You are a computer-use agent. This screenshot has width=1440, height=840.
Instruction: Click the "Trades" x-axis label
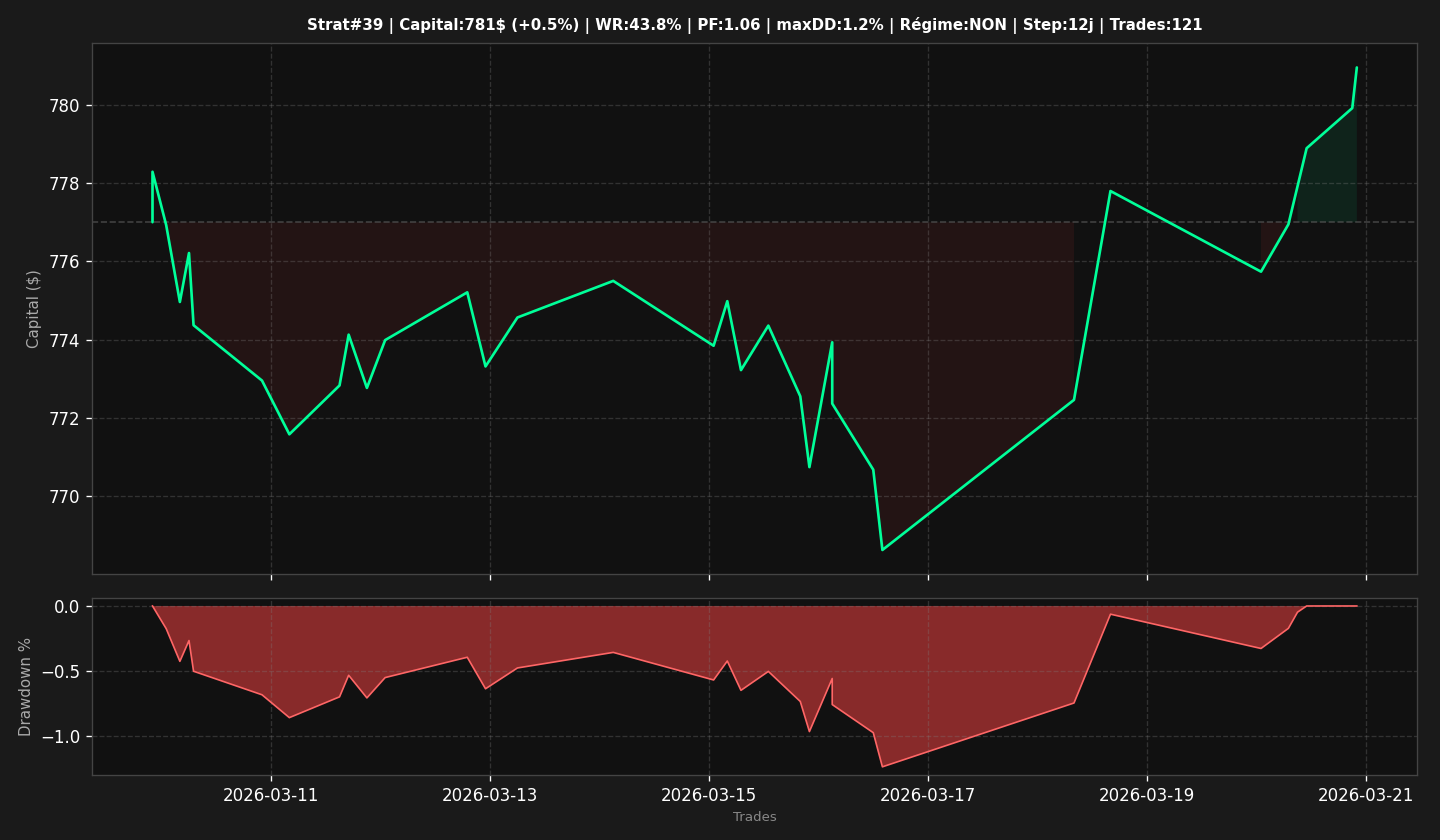coord(755,817)
